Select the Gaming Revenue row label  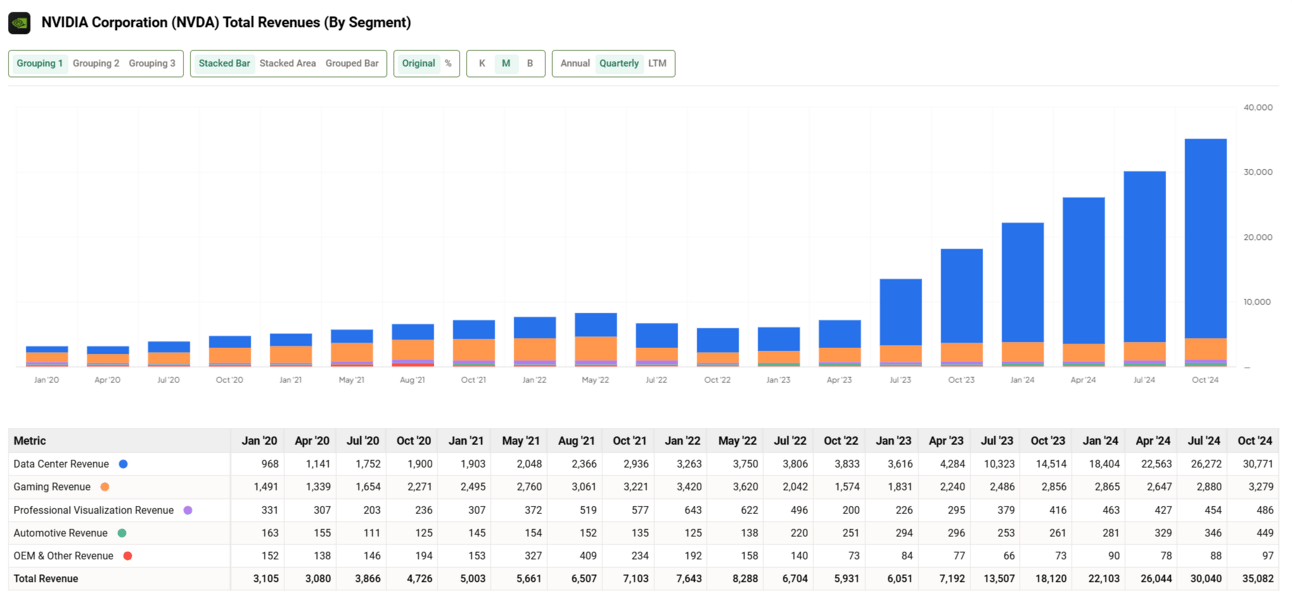[x=52, y=487]
